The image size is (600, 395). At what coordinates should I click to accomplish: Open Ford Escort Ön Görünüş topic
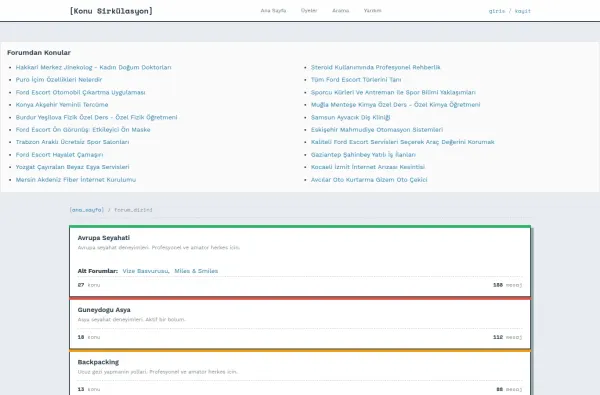coord(83,130)
